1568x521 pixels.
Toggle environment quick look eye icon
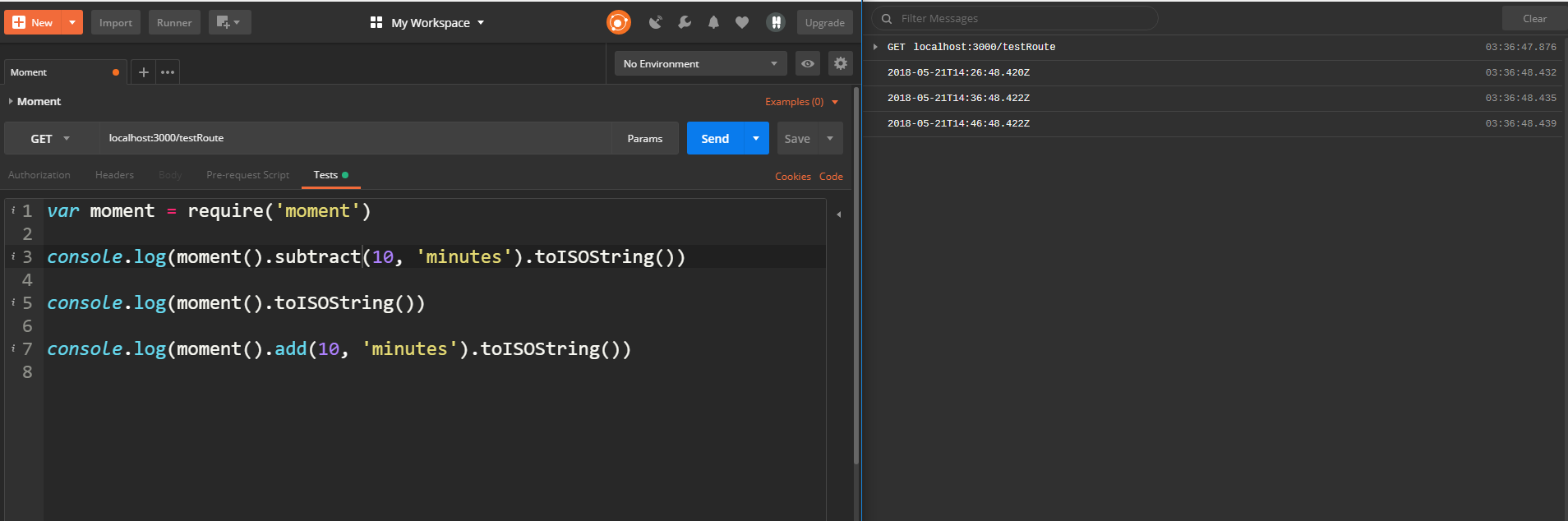pos(808,63)
